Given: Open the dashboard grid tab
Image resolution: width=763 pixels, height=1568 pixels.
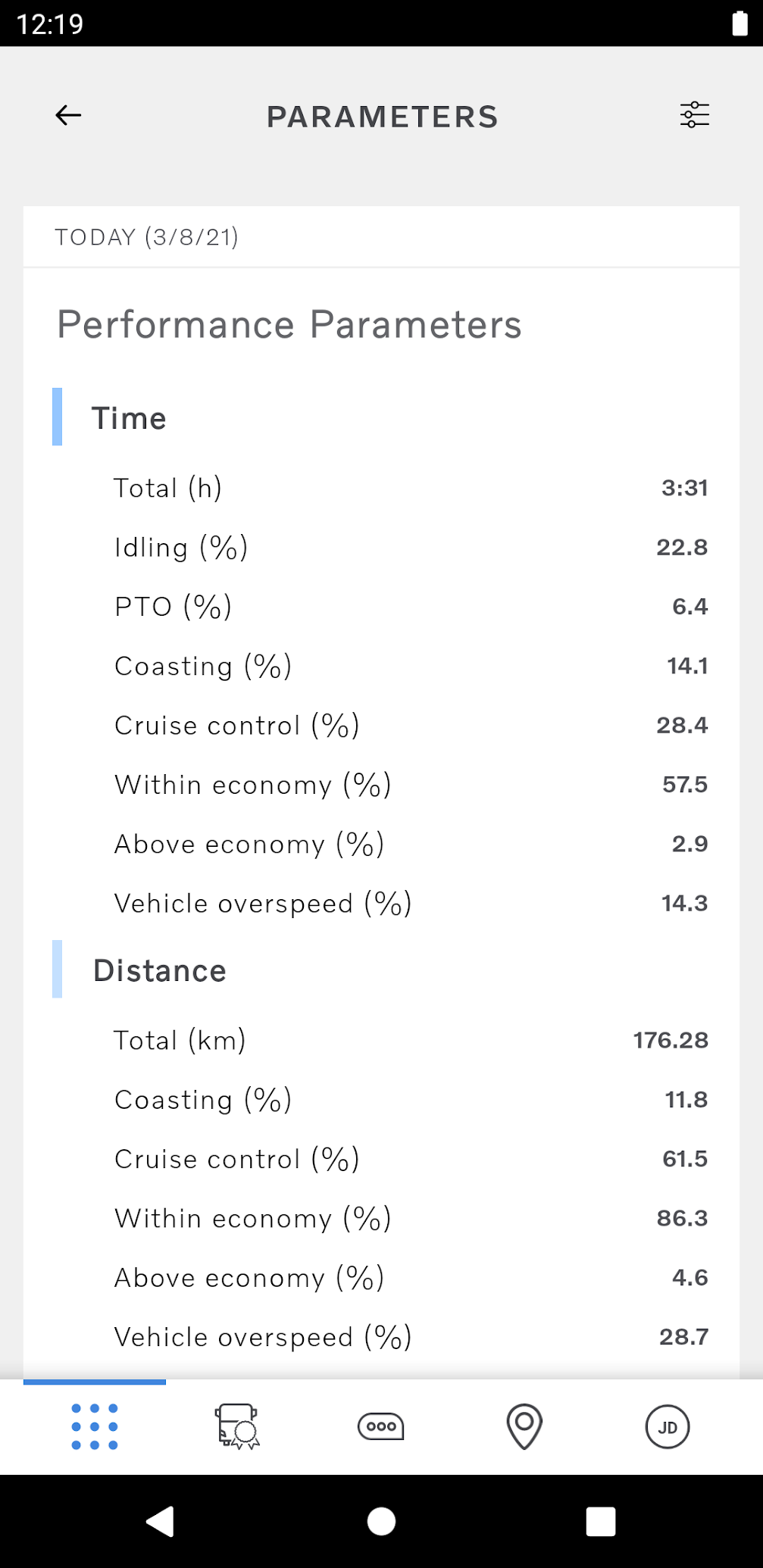Looking at the screenshot, I should tap(95, 1426).
